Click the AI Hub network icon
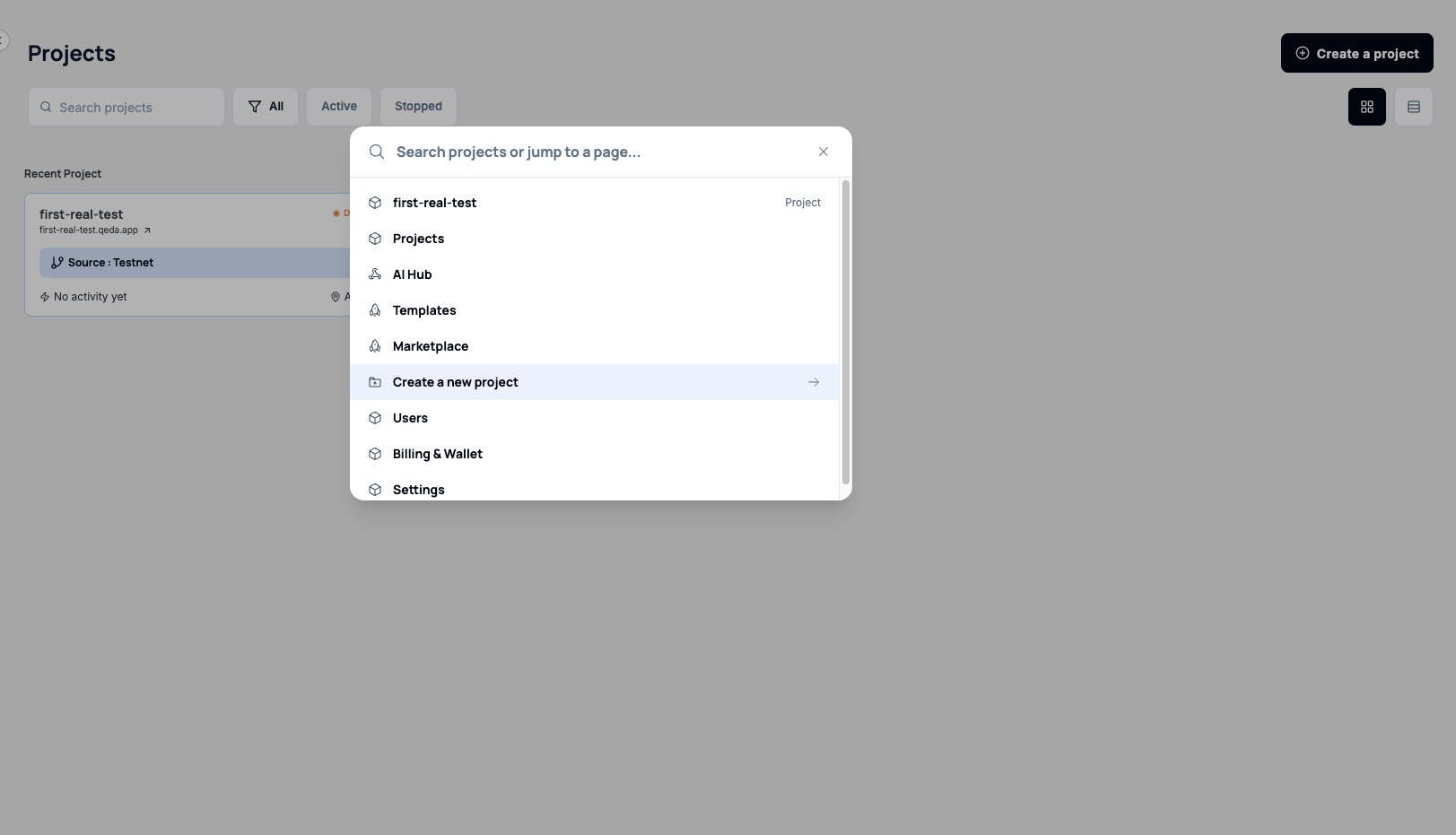This screenshot has height=835, width=1456. pos(375,274)
